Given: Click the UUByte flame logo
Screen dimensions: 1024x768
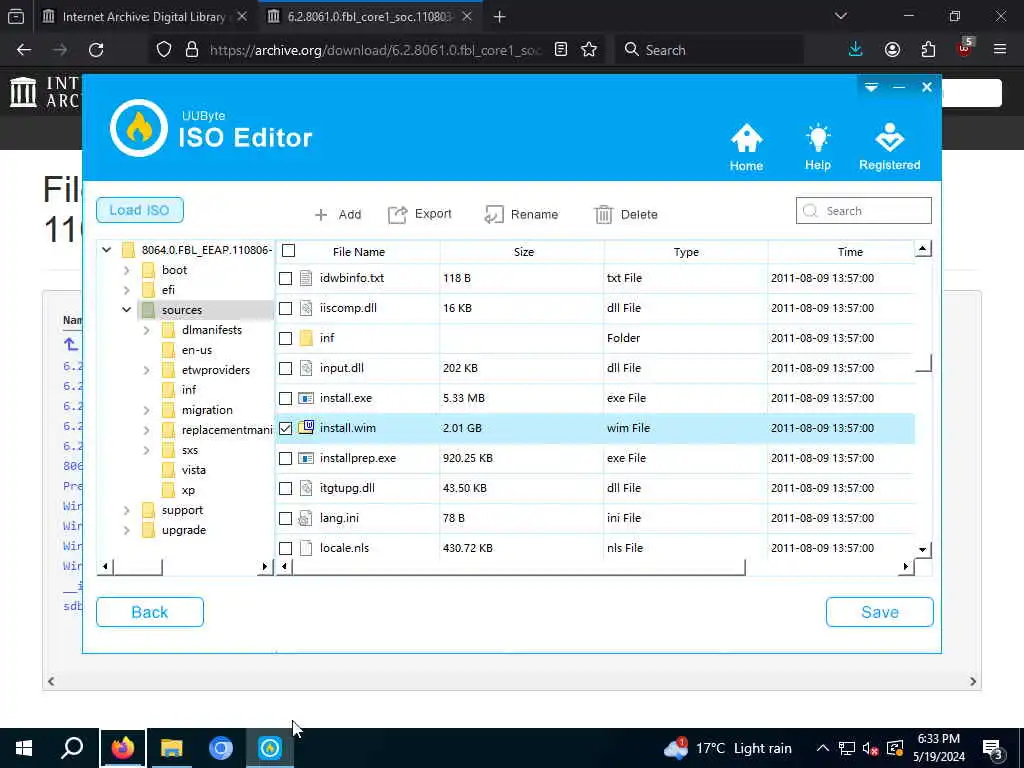Looking at the screenshot, I should click(x=138, y=128).
